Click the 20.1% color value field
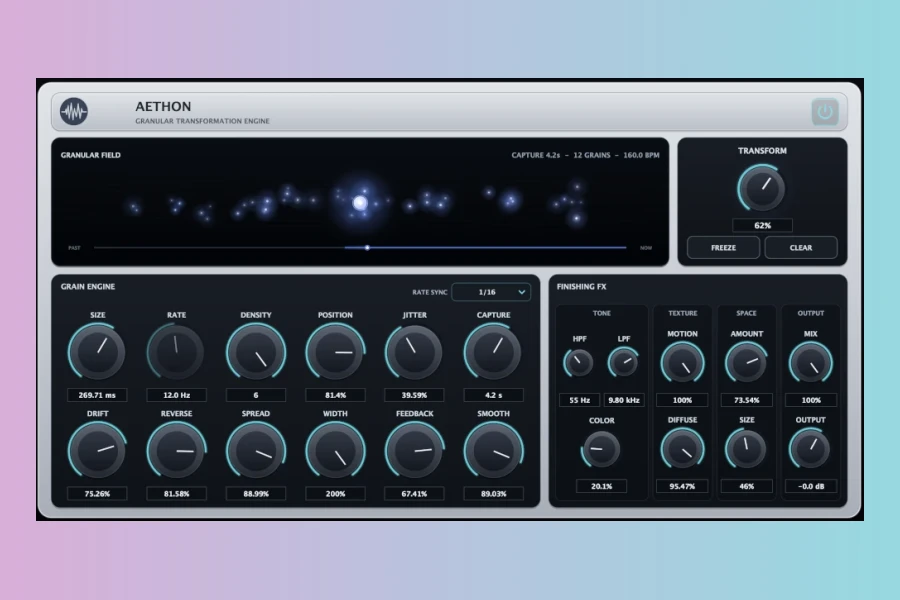 coord(602,486)
